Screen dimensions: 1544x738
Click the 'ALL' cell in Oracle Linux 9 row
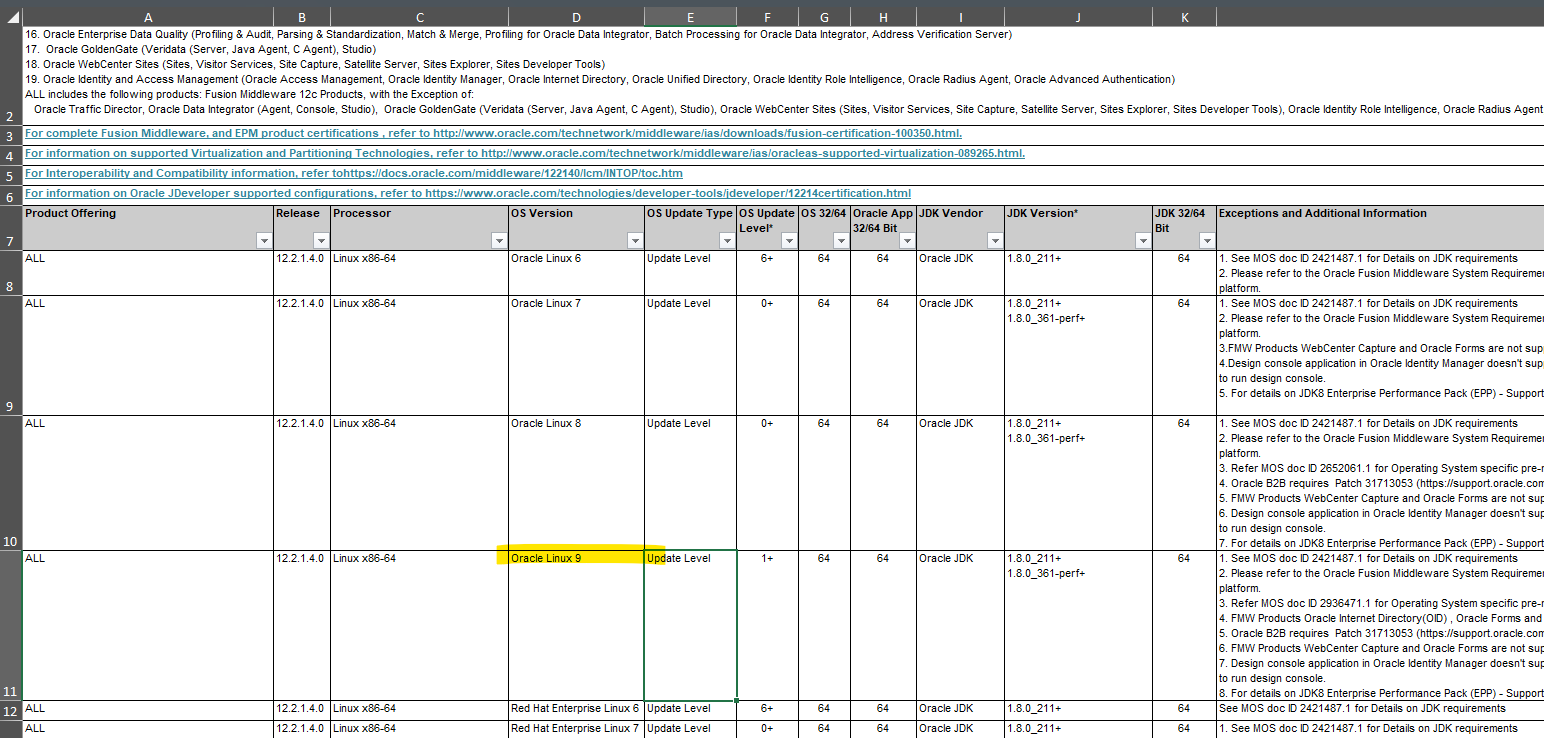pos(148,625)
